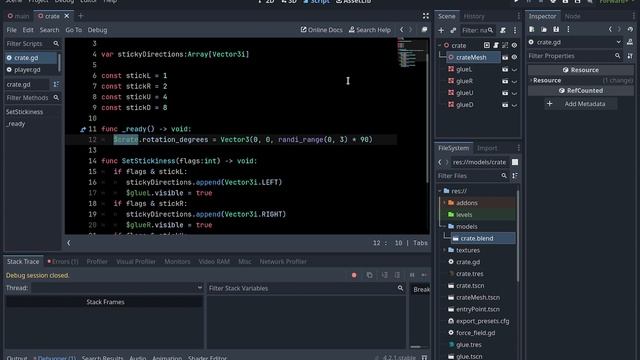Open the Thread dropdown in debugger
The width and height of the screenshot is (640, 360).
tap(117, 288)
